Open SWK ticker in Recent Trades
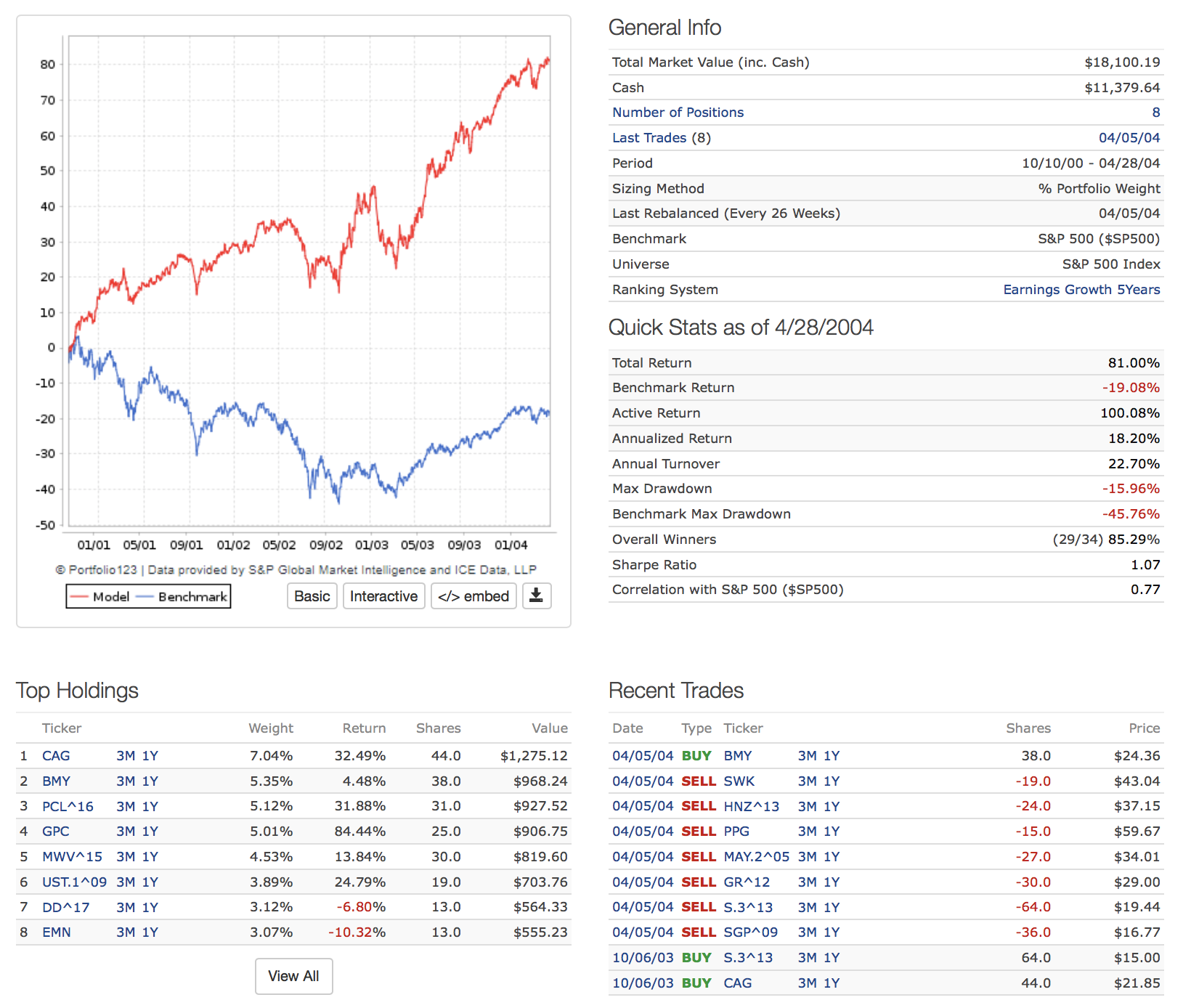Screen dimensions: 1191x1008 739,781
